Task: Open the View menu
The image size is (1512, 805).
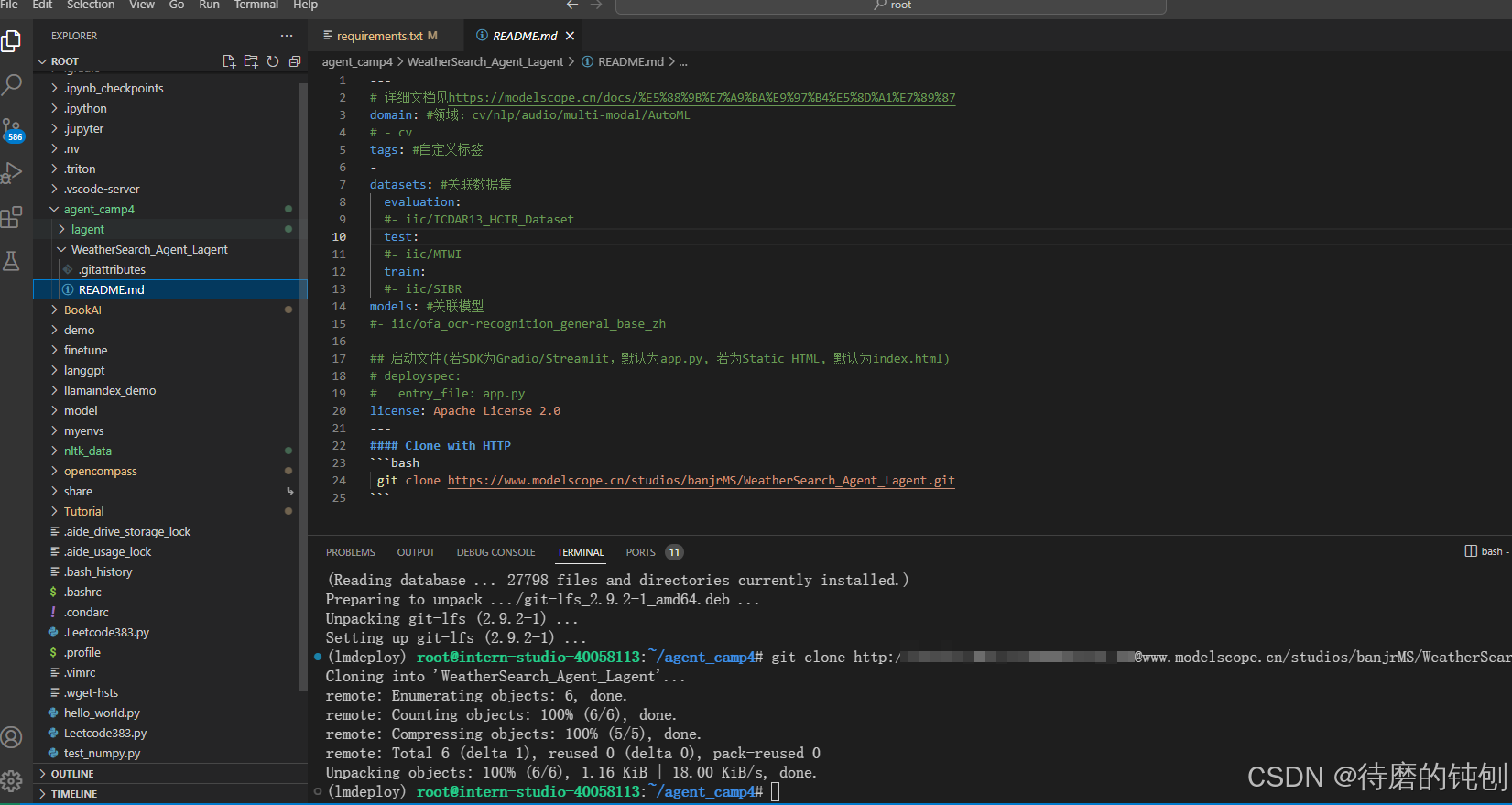Action: point(142,5)
